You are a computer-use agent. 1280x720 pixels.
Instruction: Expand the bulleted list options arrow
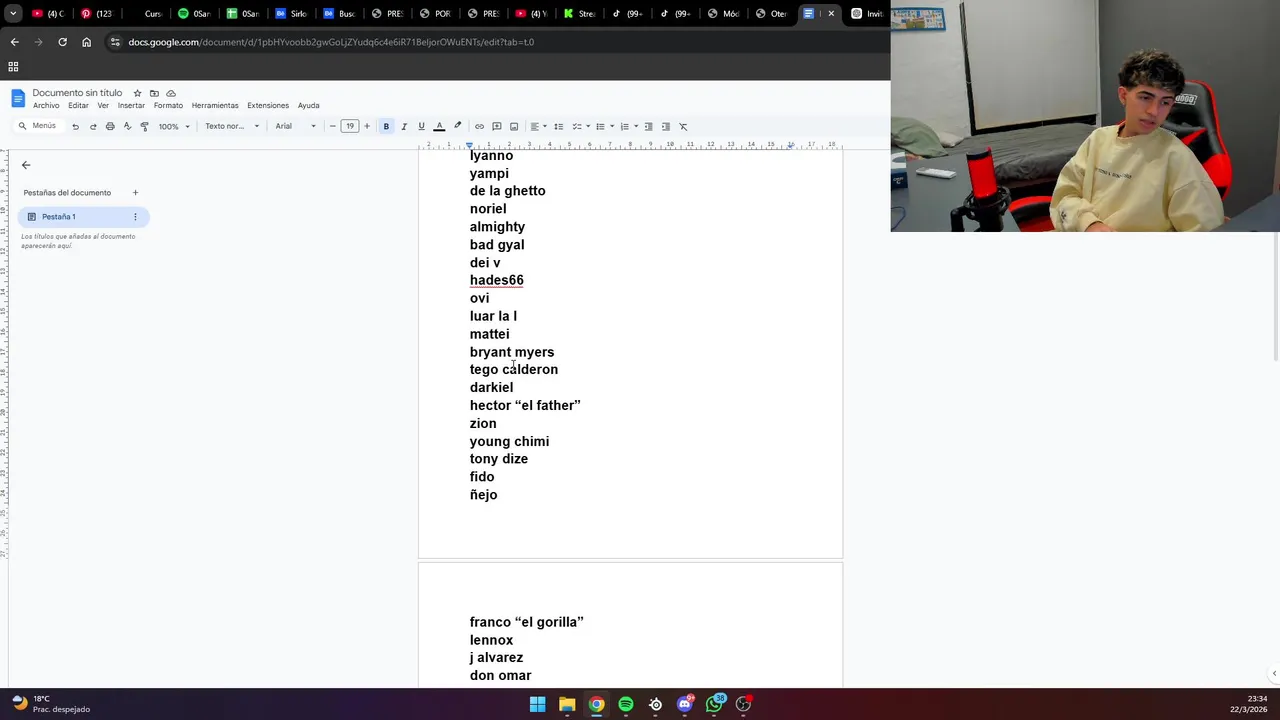[x=611, y=126]
